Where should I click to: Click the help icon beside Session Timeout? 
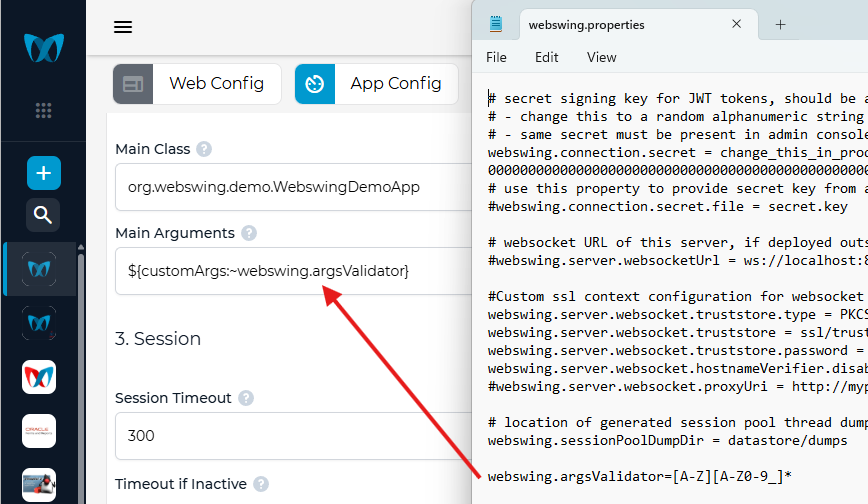coord(246,398)
